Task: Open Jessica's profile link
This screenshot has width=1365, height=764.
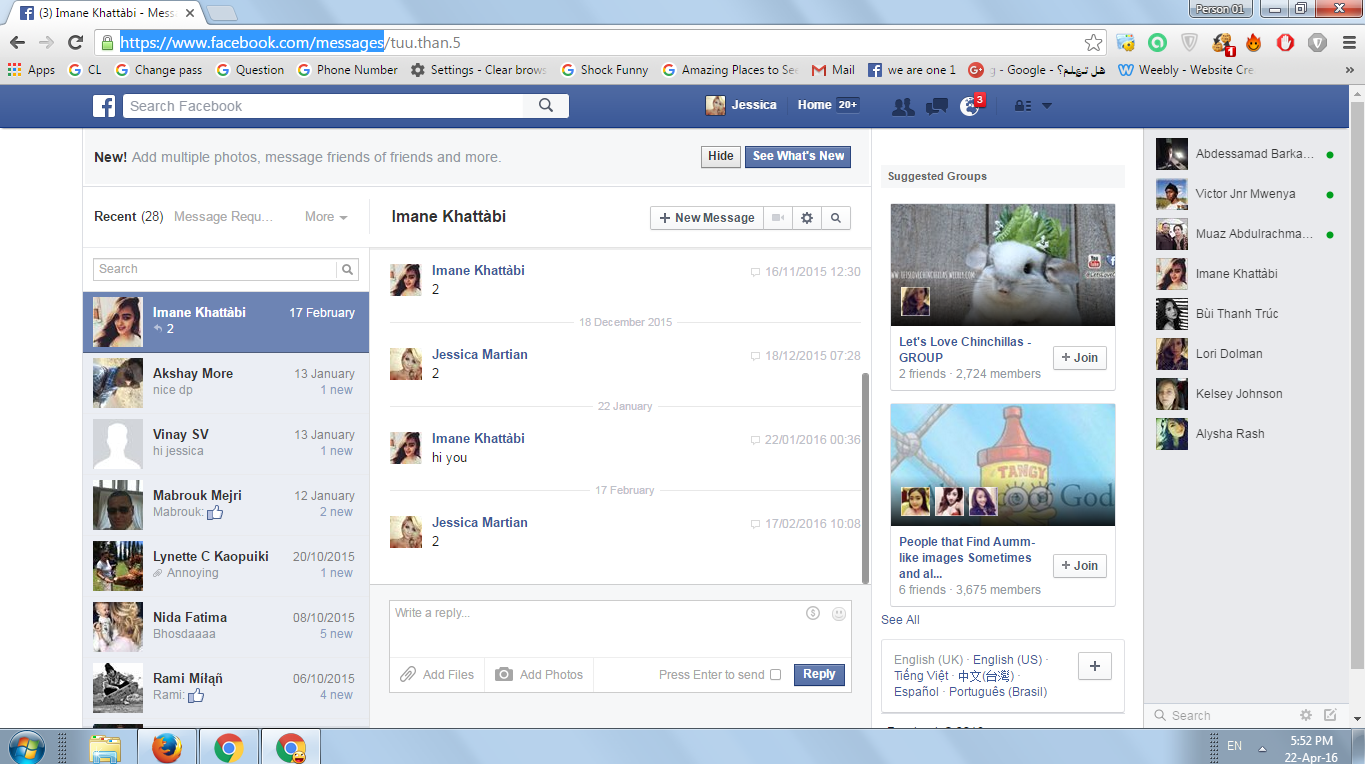Action: pyautogui.click(x=741, y=105)
